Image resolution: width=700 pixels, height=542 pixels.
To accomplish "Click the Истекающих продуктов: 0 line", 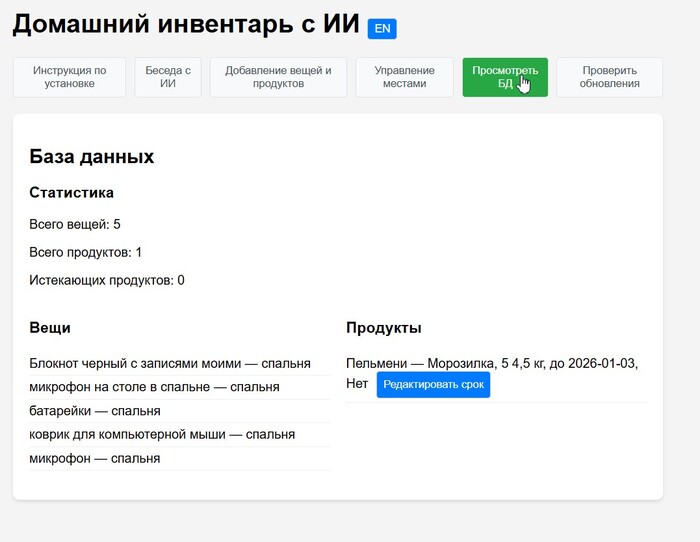I will 107,280.
